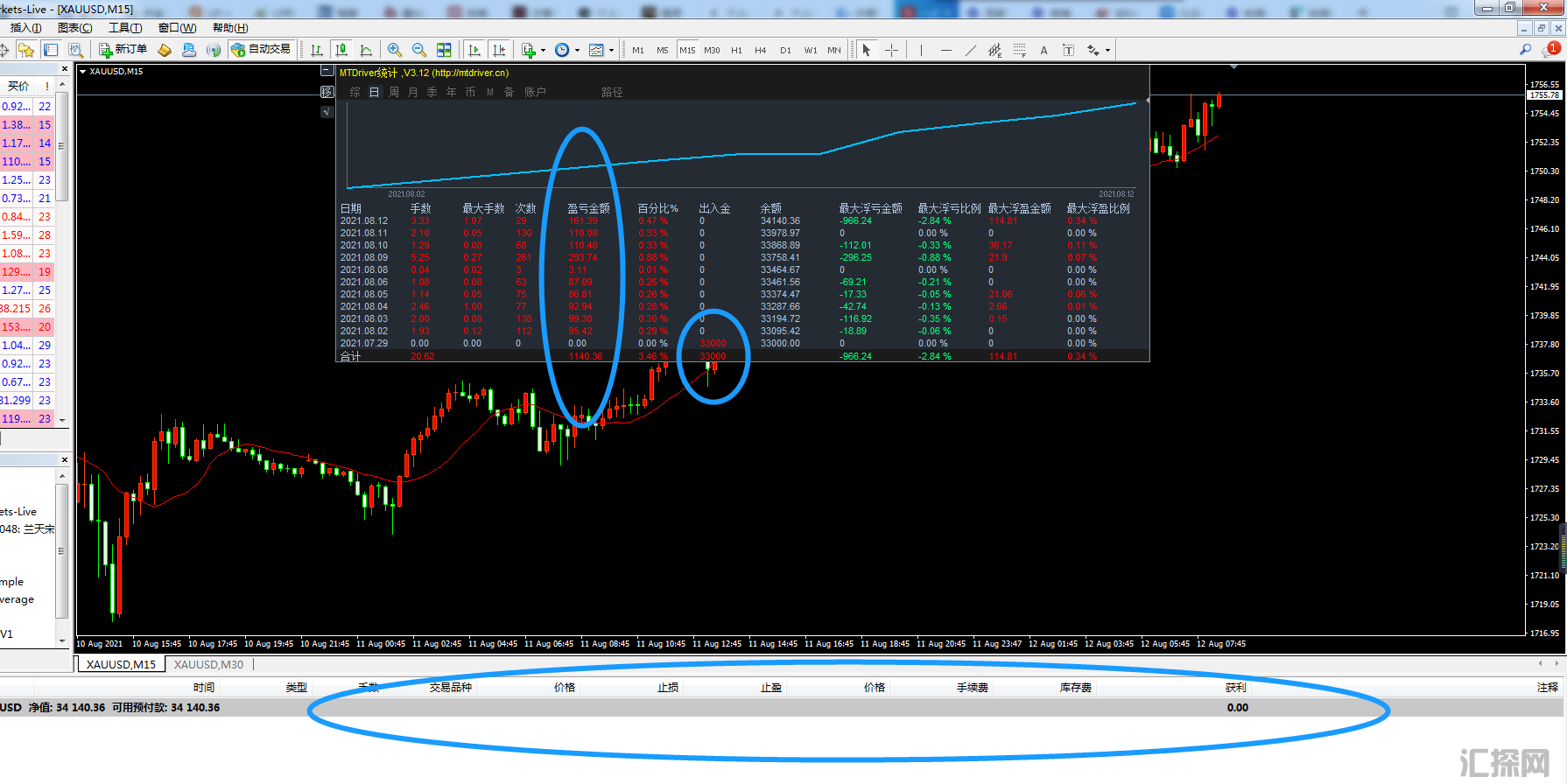1567x784 pixels.
Task: Click the 移 move button on panel
Action: pos(327,92)
